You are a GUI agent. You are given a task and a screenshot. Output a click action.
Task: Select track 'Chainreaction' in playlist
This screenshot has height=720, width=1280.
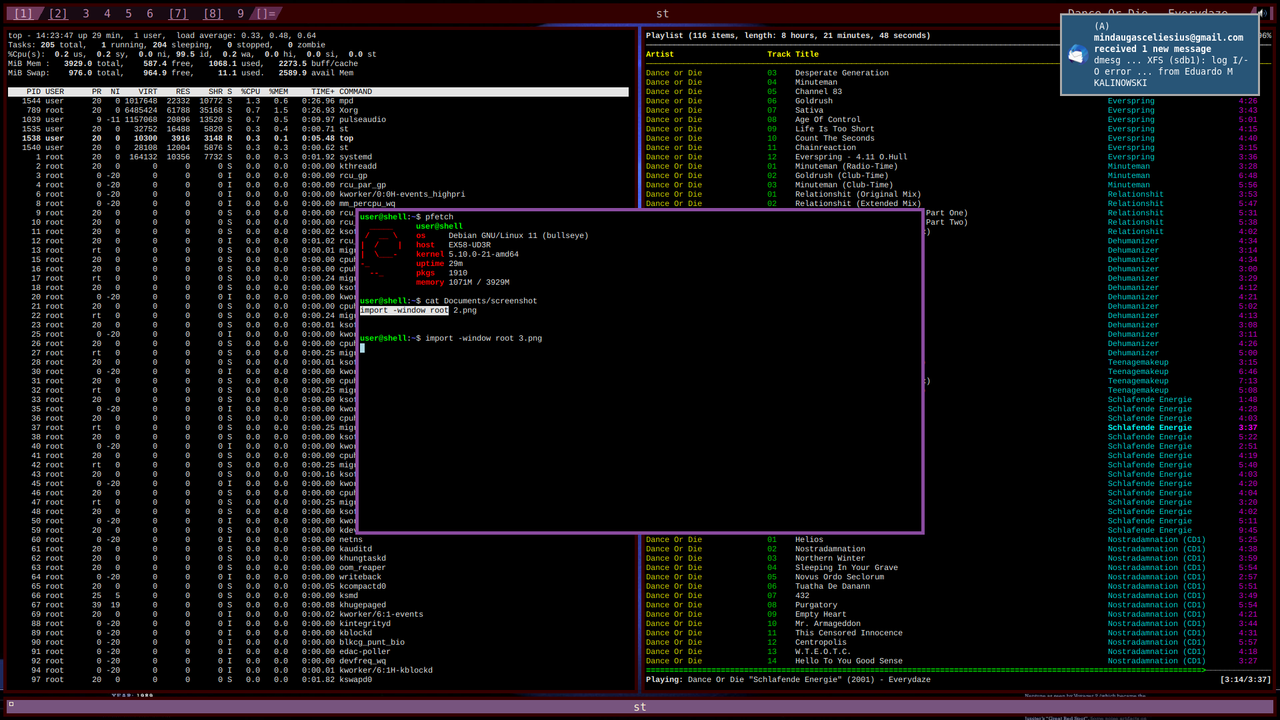point(950,148)
